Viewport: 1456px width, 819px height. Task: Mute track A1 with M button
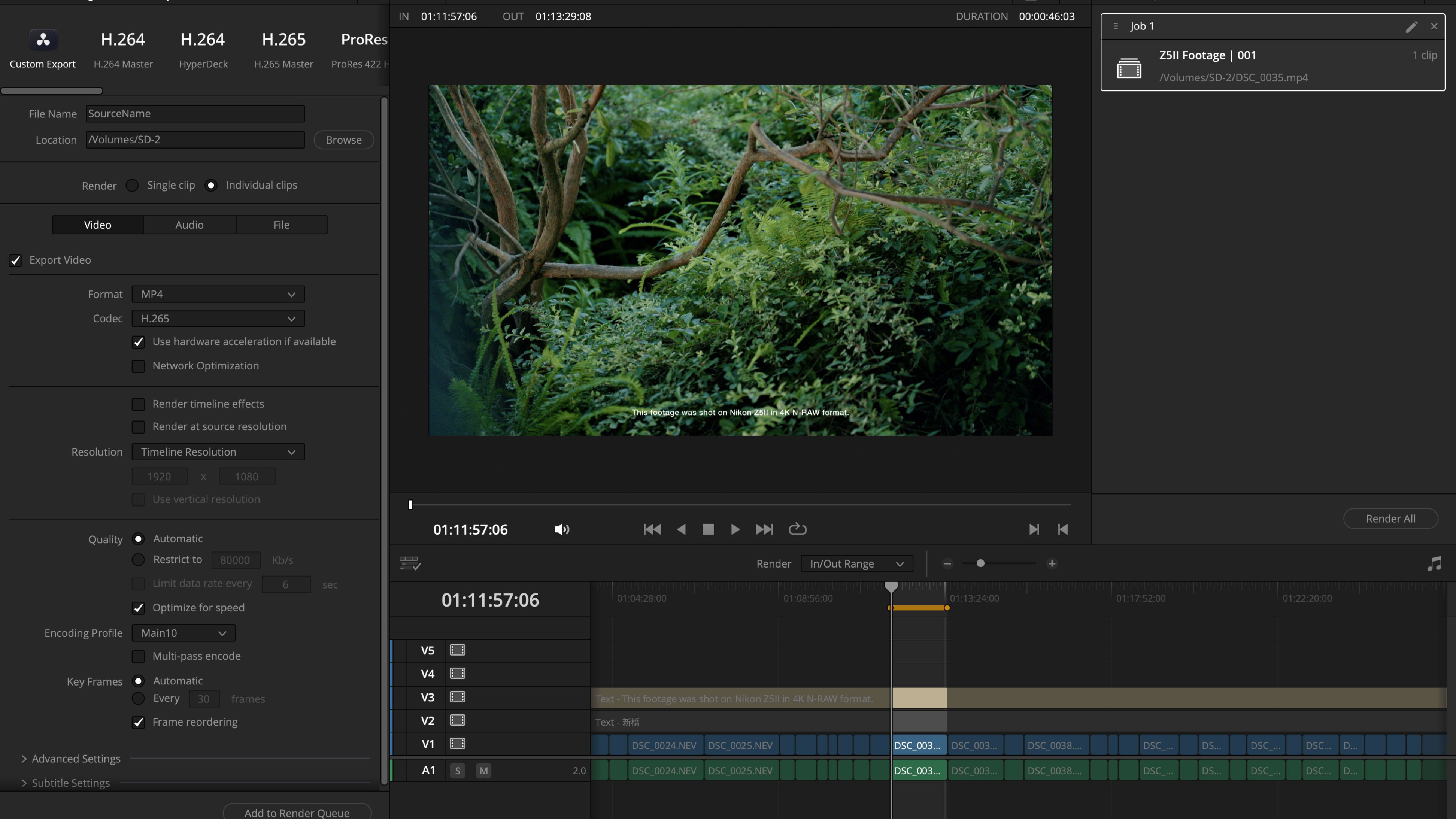[483, 770]
